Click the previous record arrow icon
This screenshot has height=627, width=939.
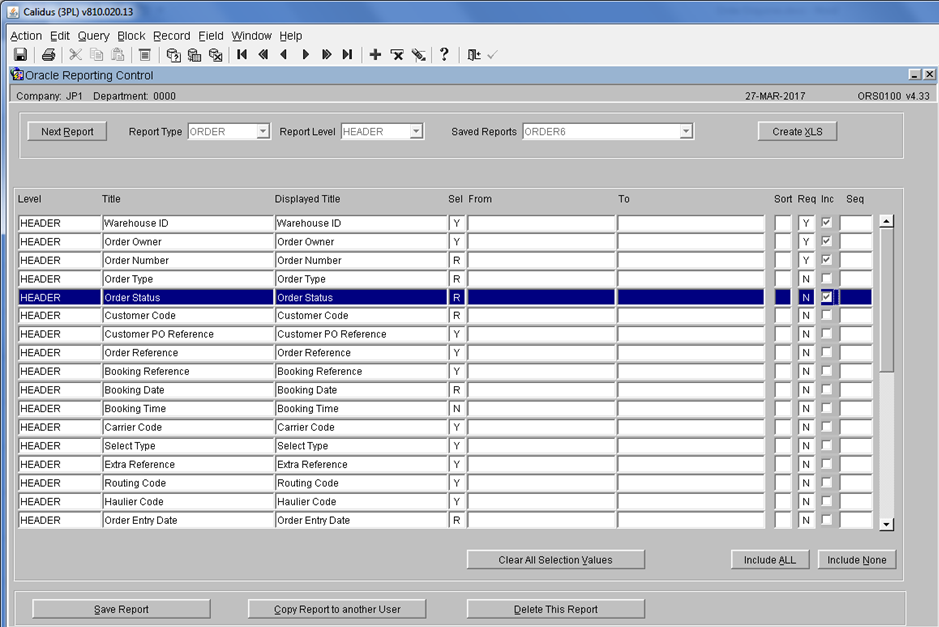[284, 55]
